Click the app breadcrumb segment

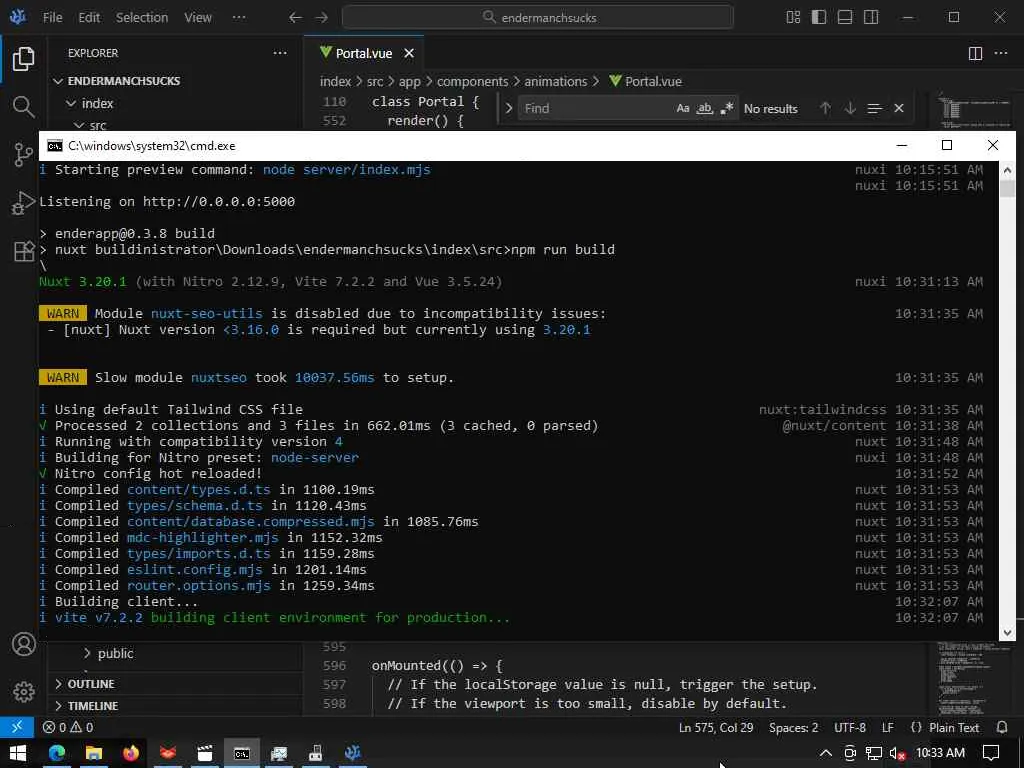[x=409, y=82]
